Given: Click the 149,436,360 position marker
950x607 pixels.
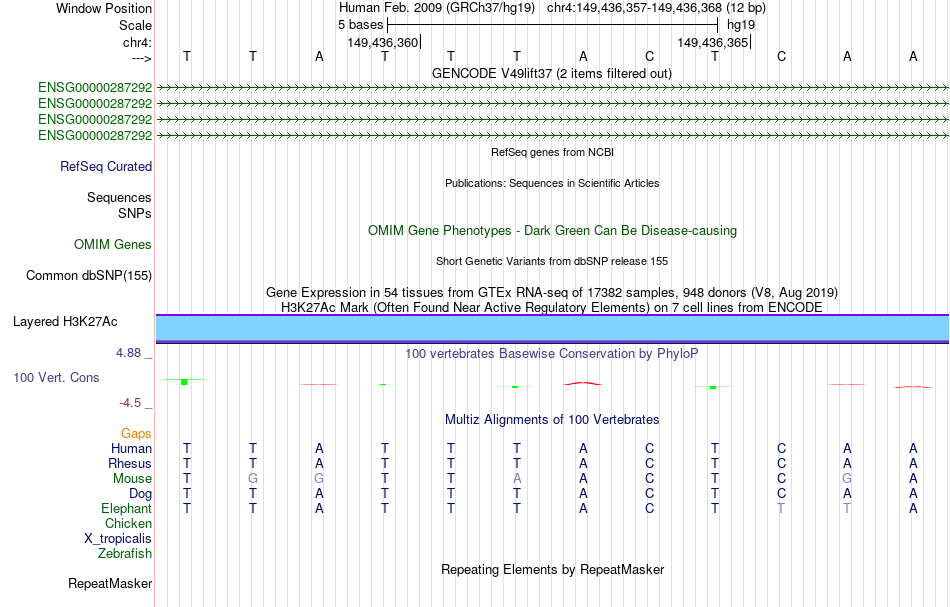Looking at the screenshot, I should click(x=383, y=42).
